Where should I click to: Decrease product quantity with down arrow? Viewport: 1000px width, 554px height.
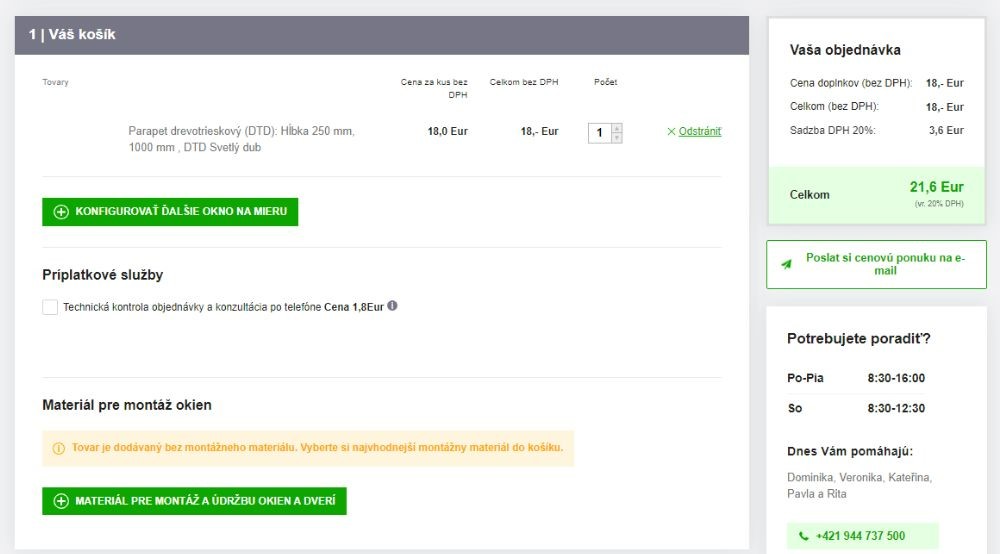pyautogui.click(x=616, y=138)
